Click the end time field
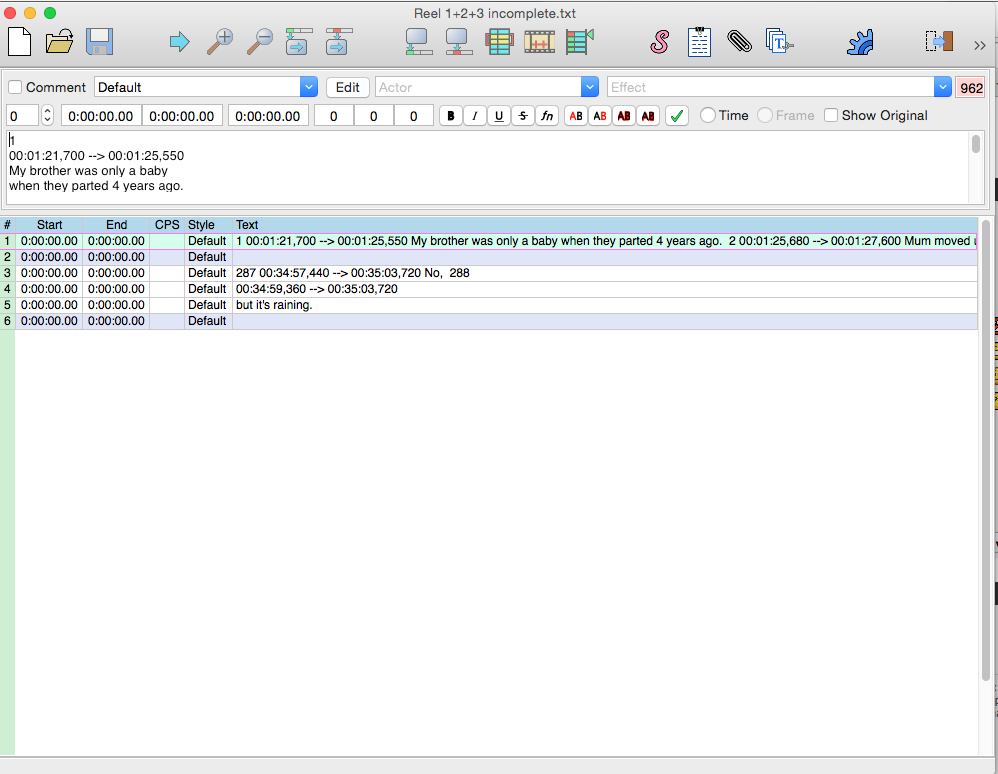Viewport: 998px width, 774px height. (x=181, y=116)
